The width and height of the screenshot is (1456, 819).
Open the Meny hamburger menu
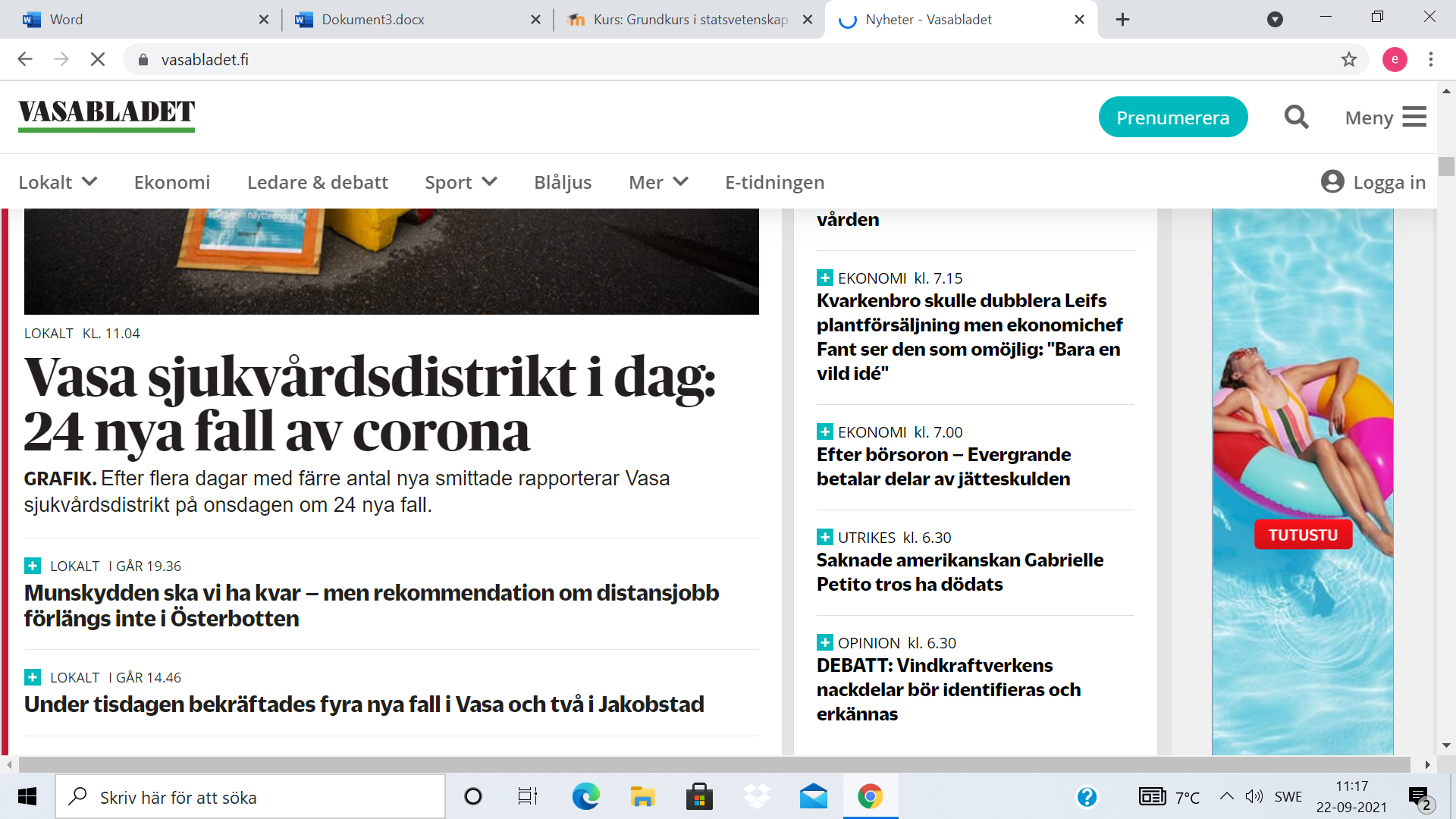click(x=1385, y=118)
